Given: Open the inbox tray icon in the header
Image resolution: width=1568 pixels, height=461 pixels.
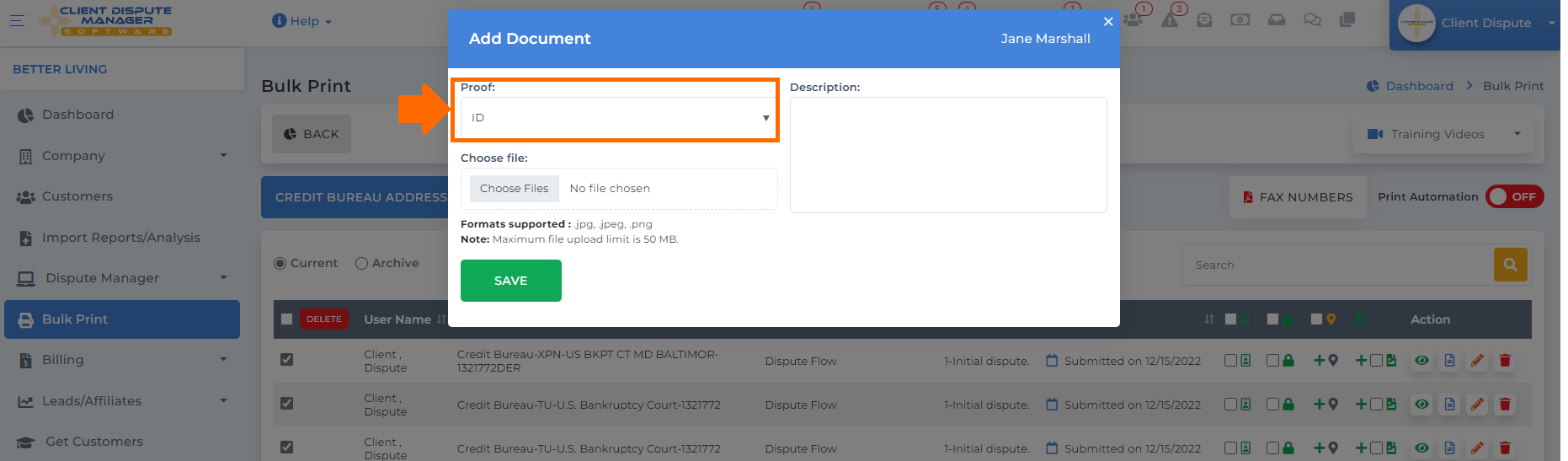Looking at the screenshot, I should coord(1277,20).
